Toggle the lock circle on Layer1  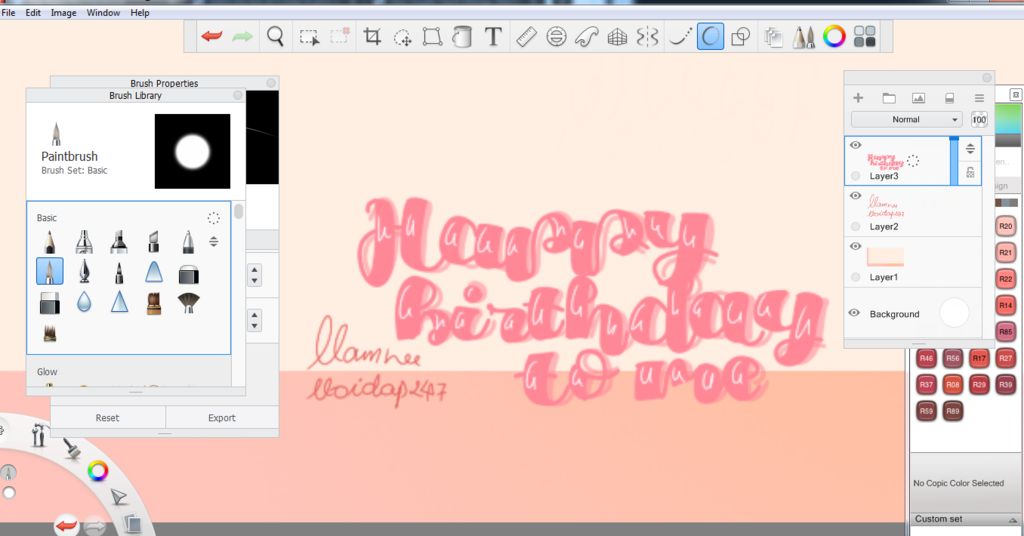point(856,277)
